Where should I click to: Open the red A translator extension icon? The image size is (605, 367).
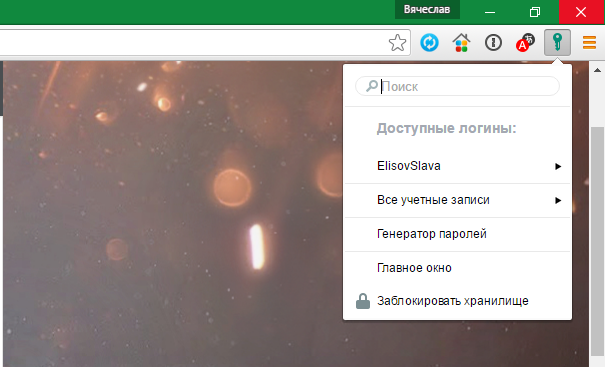(525, 42)
